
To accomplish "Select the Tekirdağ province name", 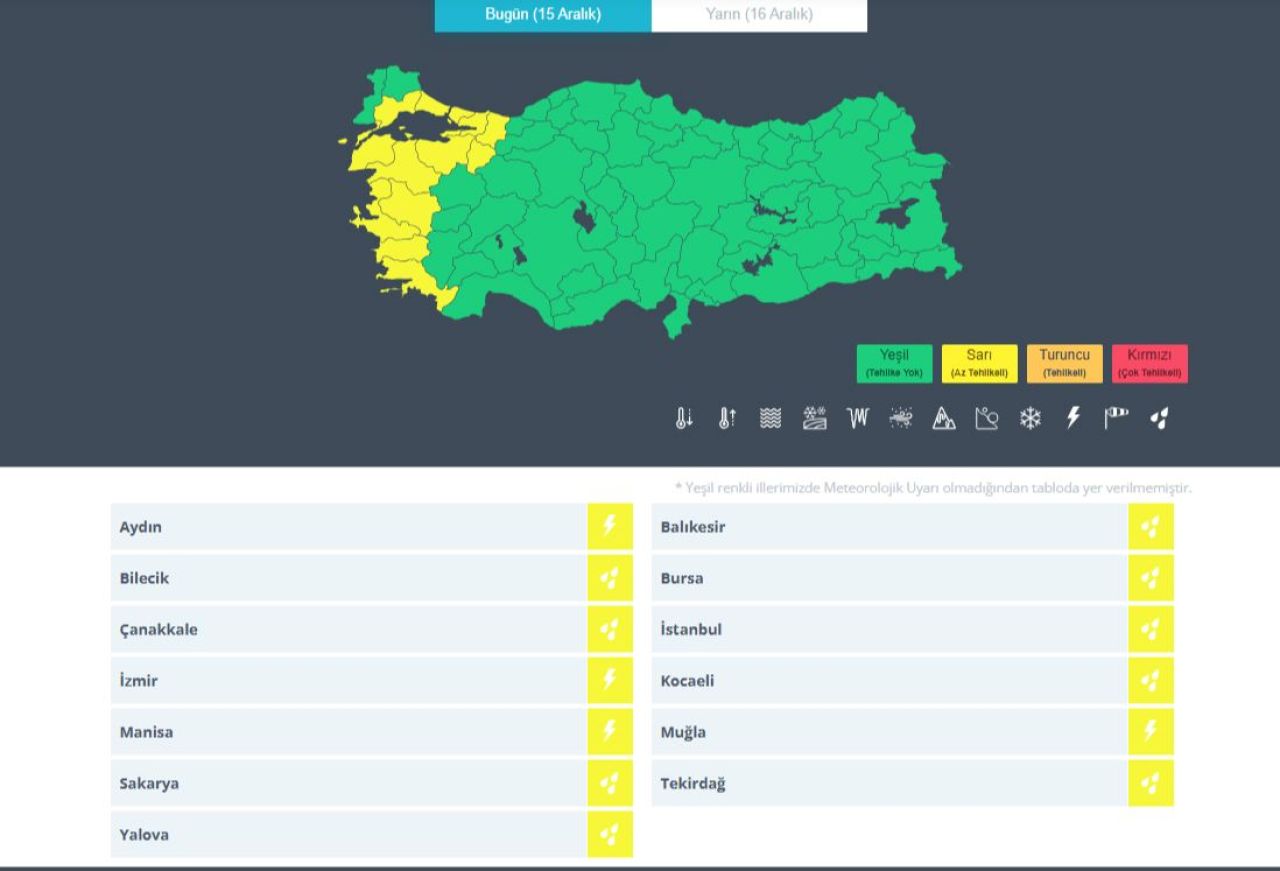I will click(x=693, y=784).
